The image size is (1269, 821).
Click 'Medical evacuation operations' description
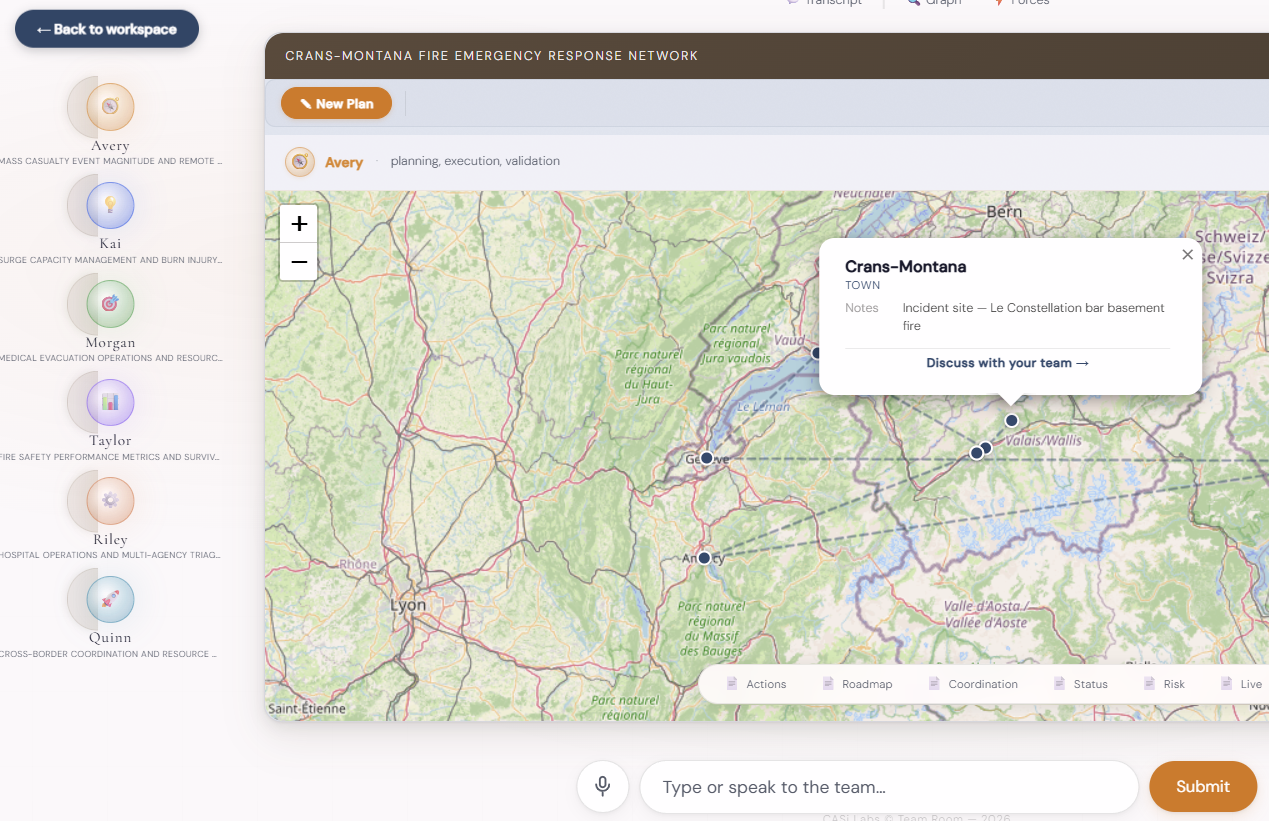(110, 358)
